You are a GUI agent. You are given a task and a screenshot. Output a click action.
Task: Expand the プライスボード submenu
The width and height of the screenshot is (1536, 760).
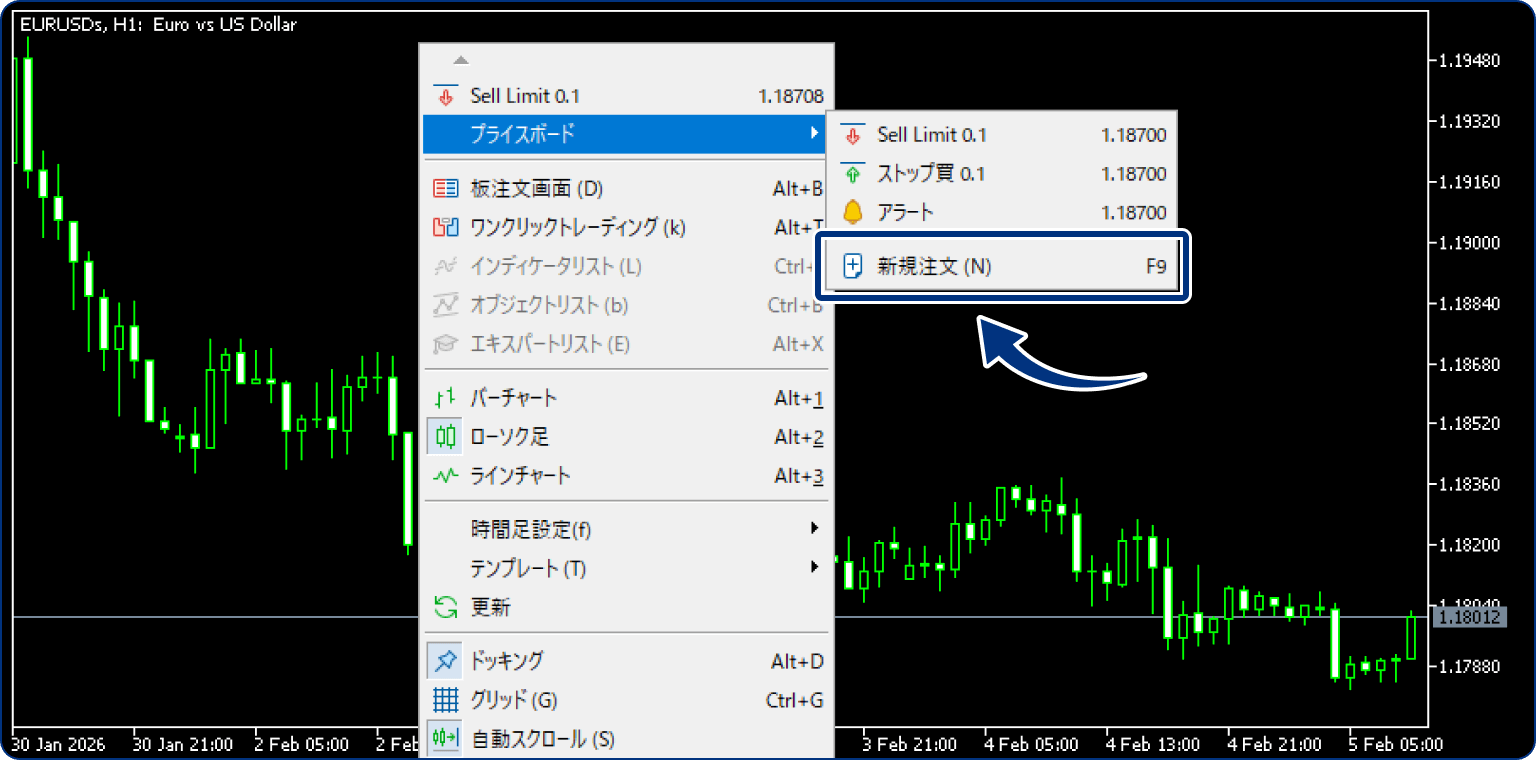(624, 134)
